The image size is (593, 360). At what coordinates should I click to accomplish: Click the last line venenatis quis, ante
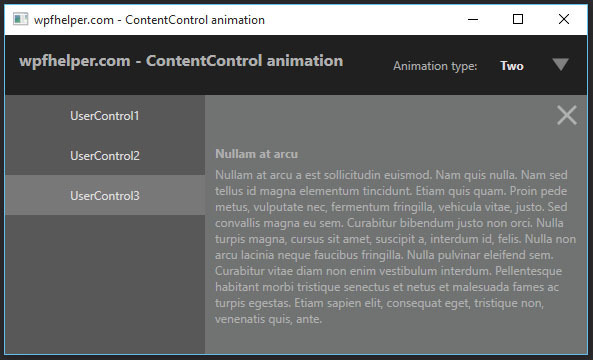pyautogui.click(x=269, y=319)
